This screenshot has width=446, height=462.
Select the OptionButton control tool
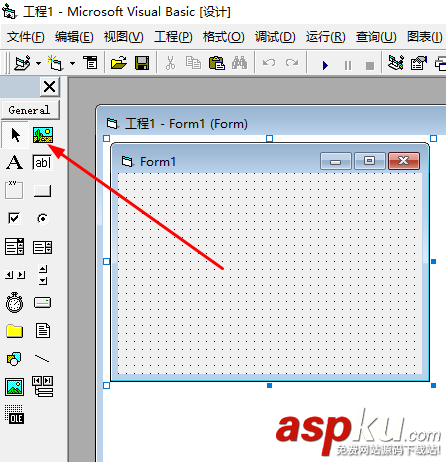click(x=42, y=218)
